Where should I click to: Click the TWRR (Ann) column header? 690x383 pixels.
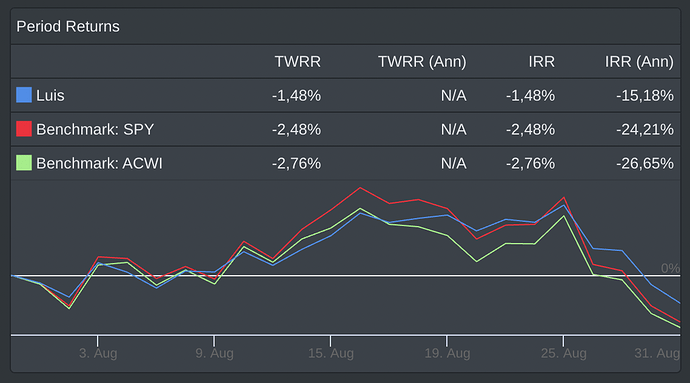422,62
